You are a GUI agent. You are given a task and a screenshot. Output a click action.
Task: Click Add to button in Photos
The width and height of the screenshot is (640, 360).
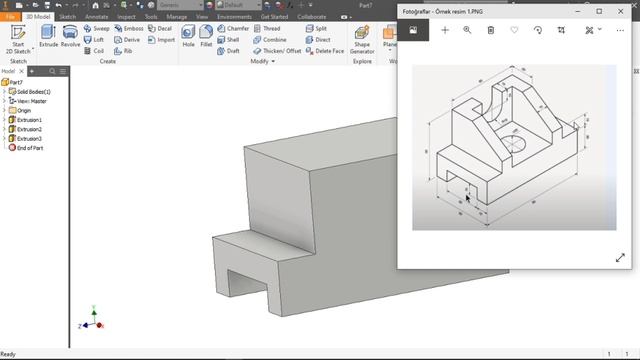click(445, 30)
